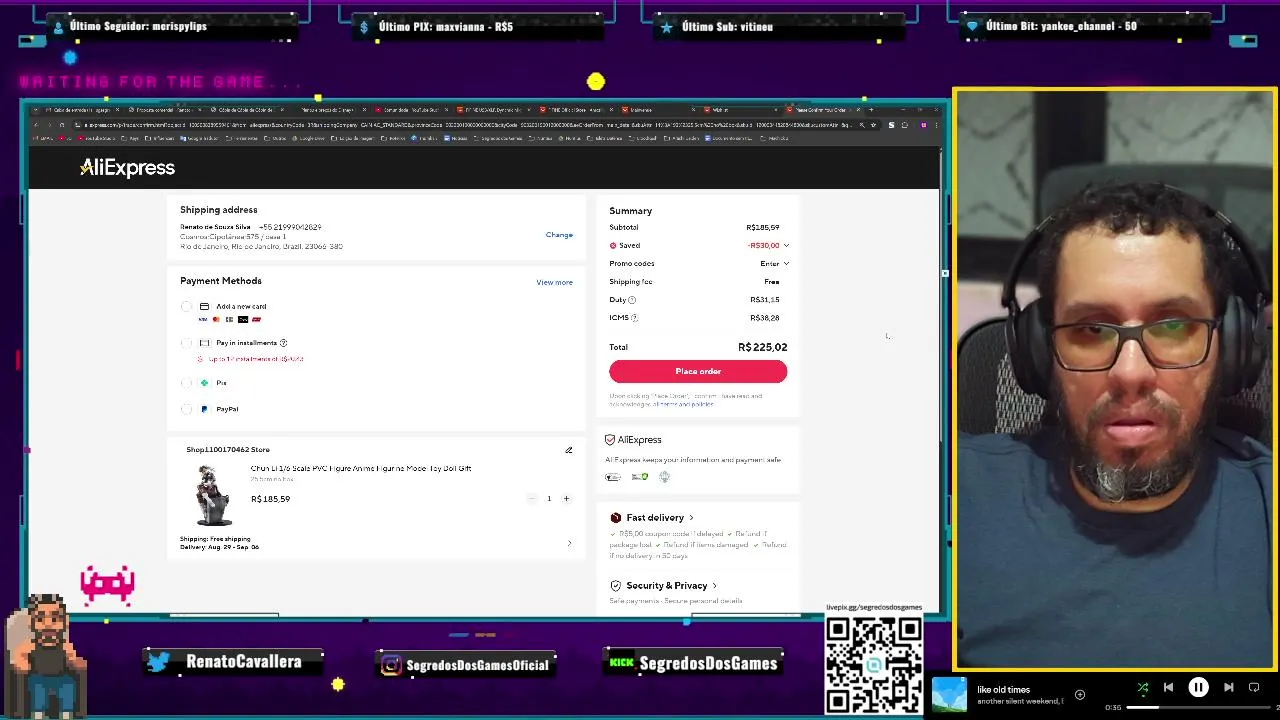
Task: Click Último PIX dollar icon
Action: coord(365,27)
